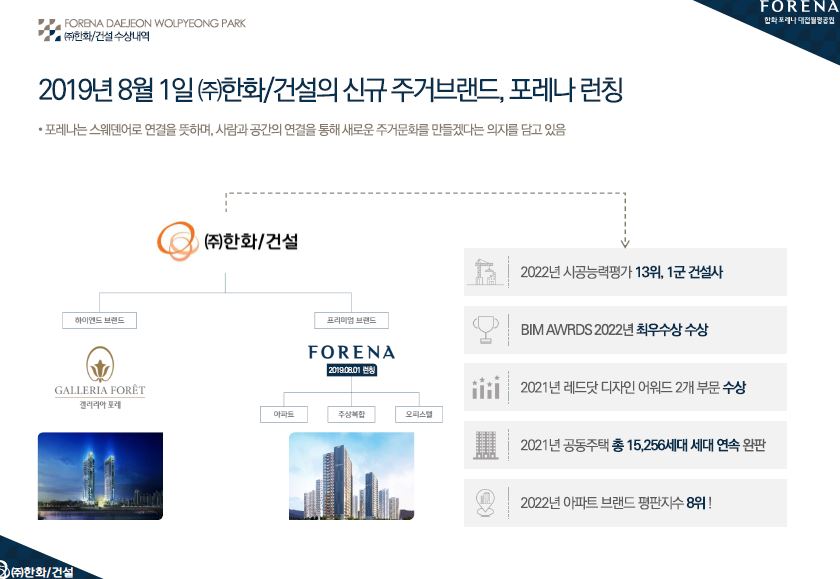Click the 2022년 시공능력평가 13위 row
Screen dimensions: 840x579
[x=625, y=272]
